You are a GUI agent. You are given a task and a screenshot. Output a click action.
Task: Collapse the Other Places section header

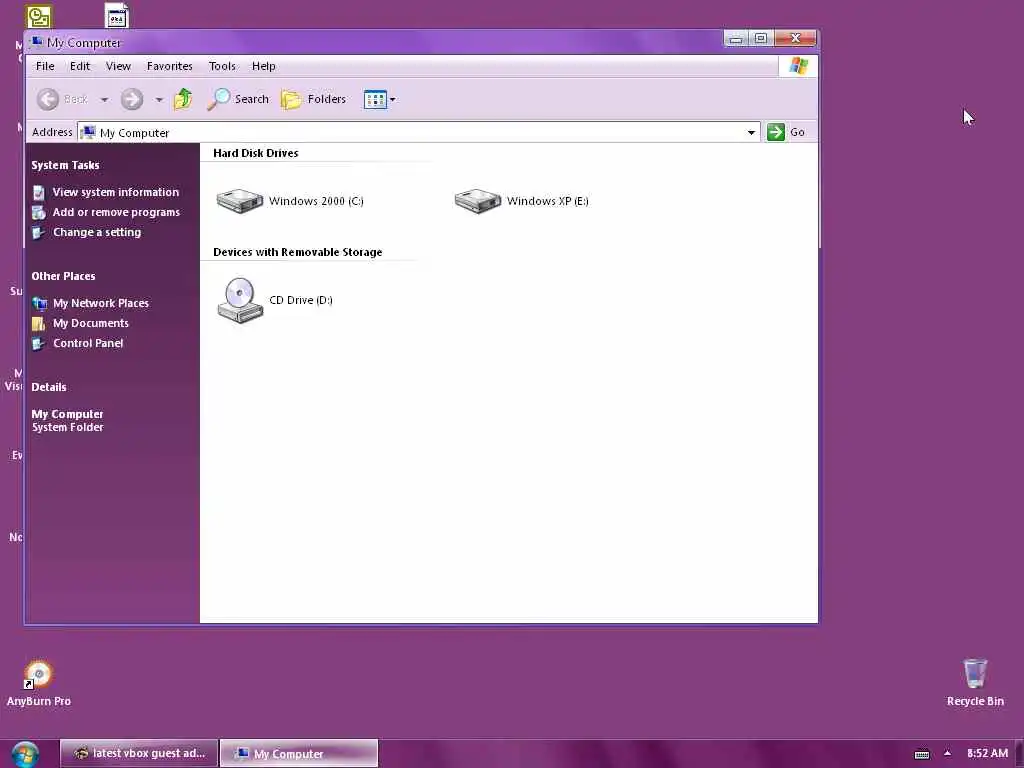point(63,276)
